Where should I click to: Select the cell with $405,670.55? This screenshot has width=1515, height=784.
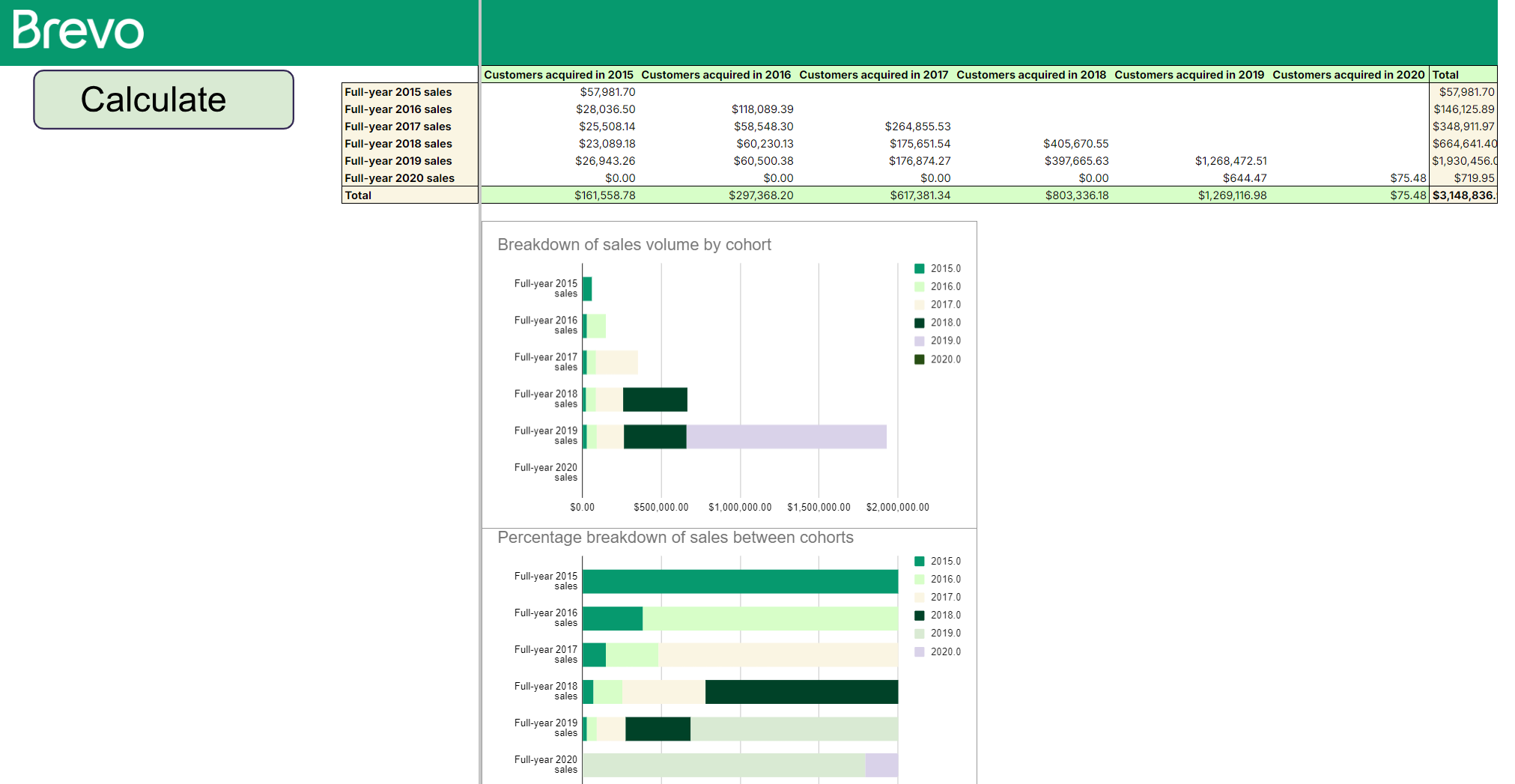coord(1033,144)
